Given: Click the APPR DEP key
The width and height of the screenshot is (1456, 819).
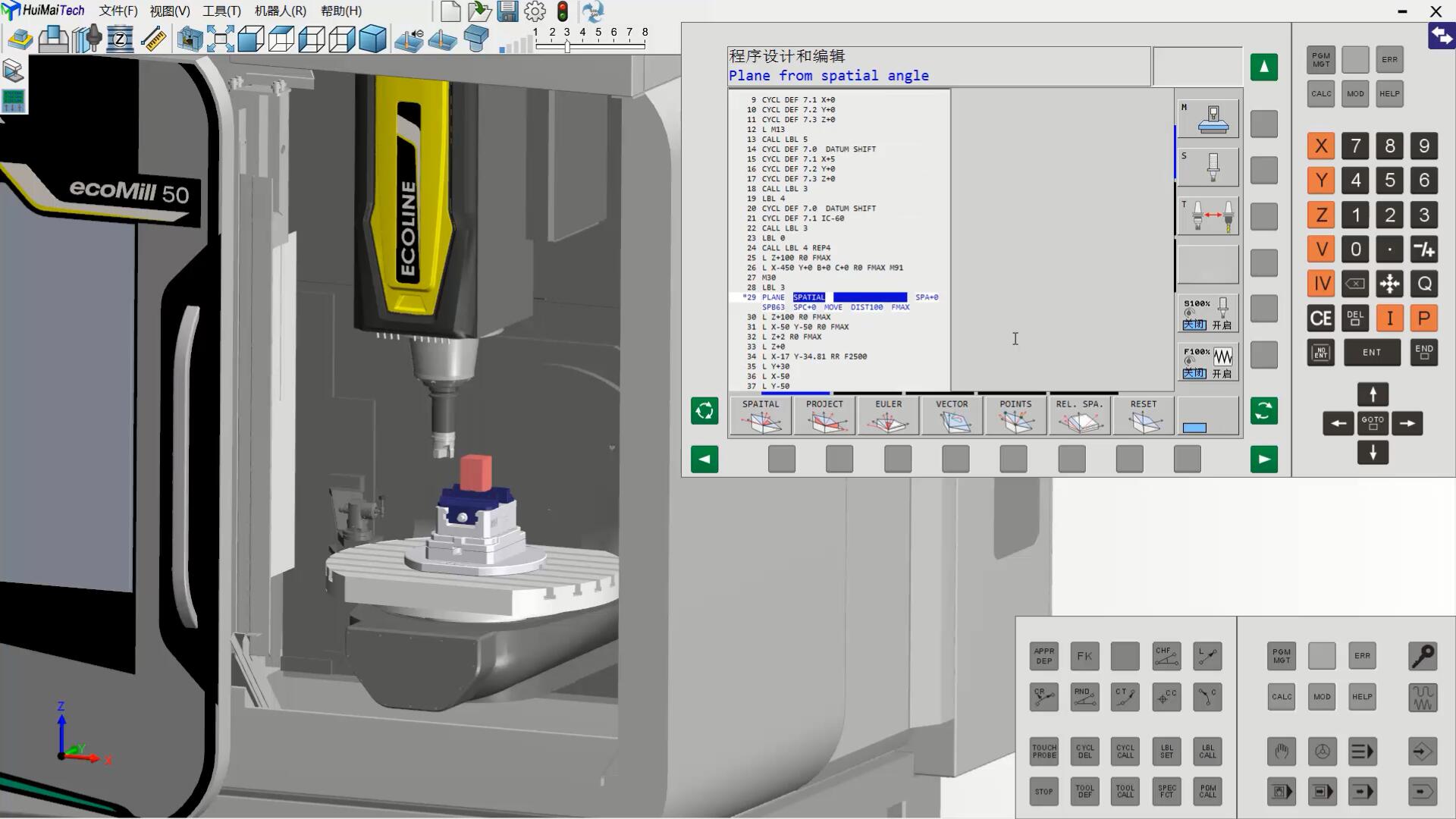Looking at the screenshot, I should click(1044, 656).
